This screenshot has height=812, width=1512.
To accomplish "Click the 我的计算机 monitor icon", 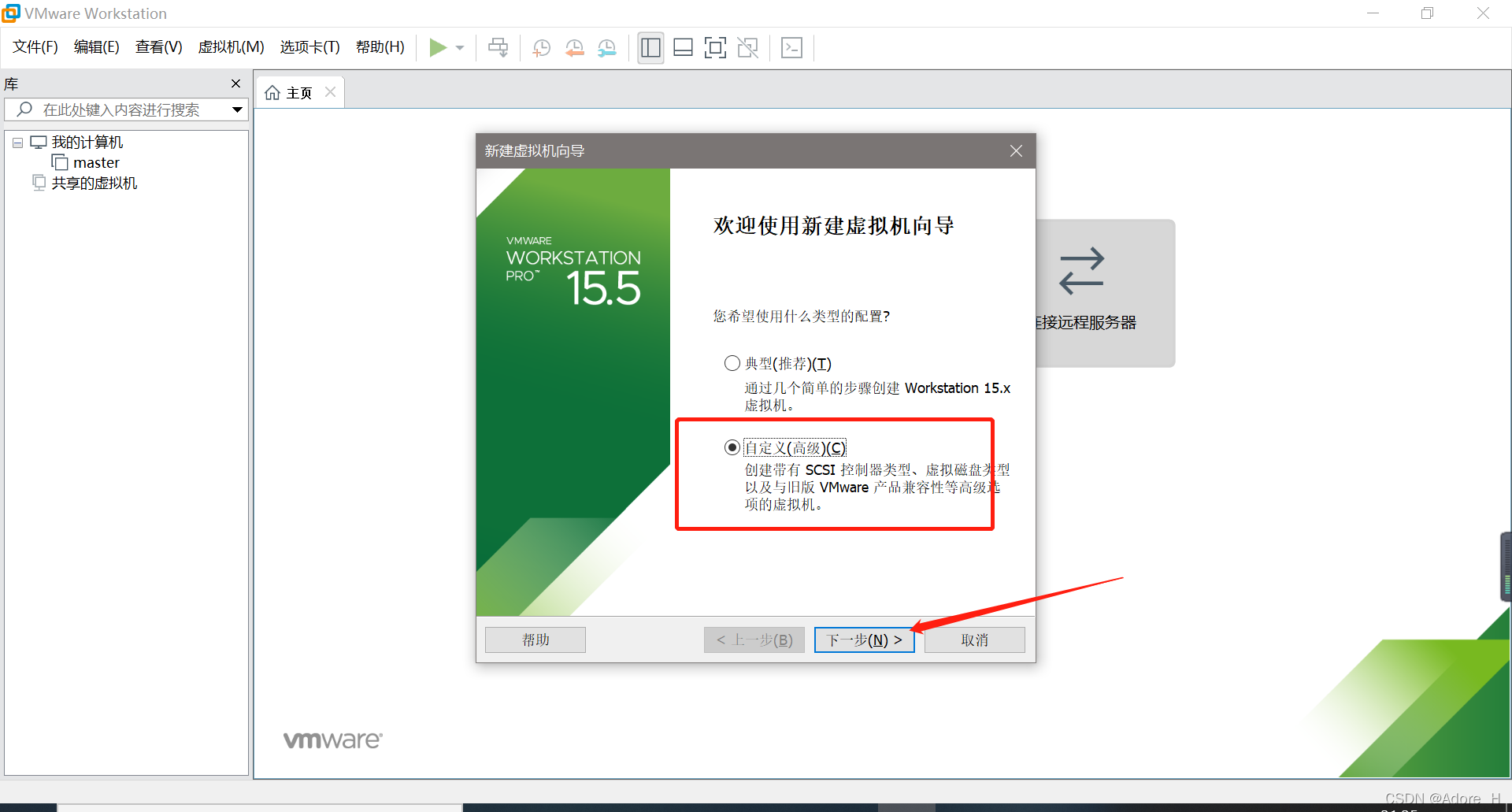I will [39, 143].
